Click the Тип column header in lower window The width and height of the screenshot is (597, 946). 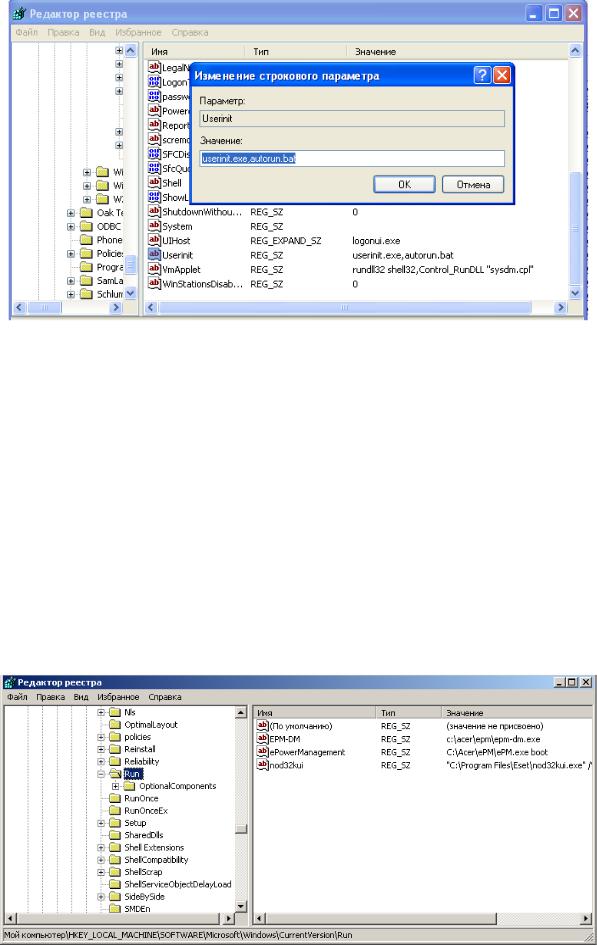pyautogui.click(x=409, y=713)
